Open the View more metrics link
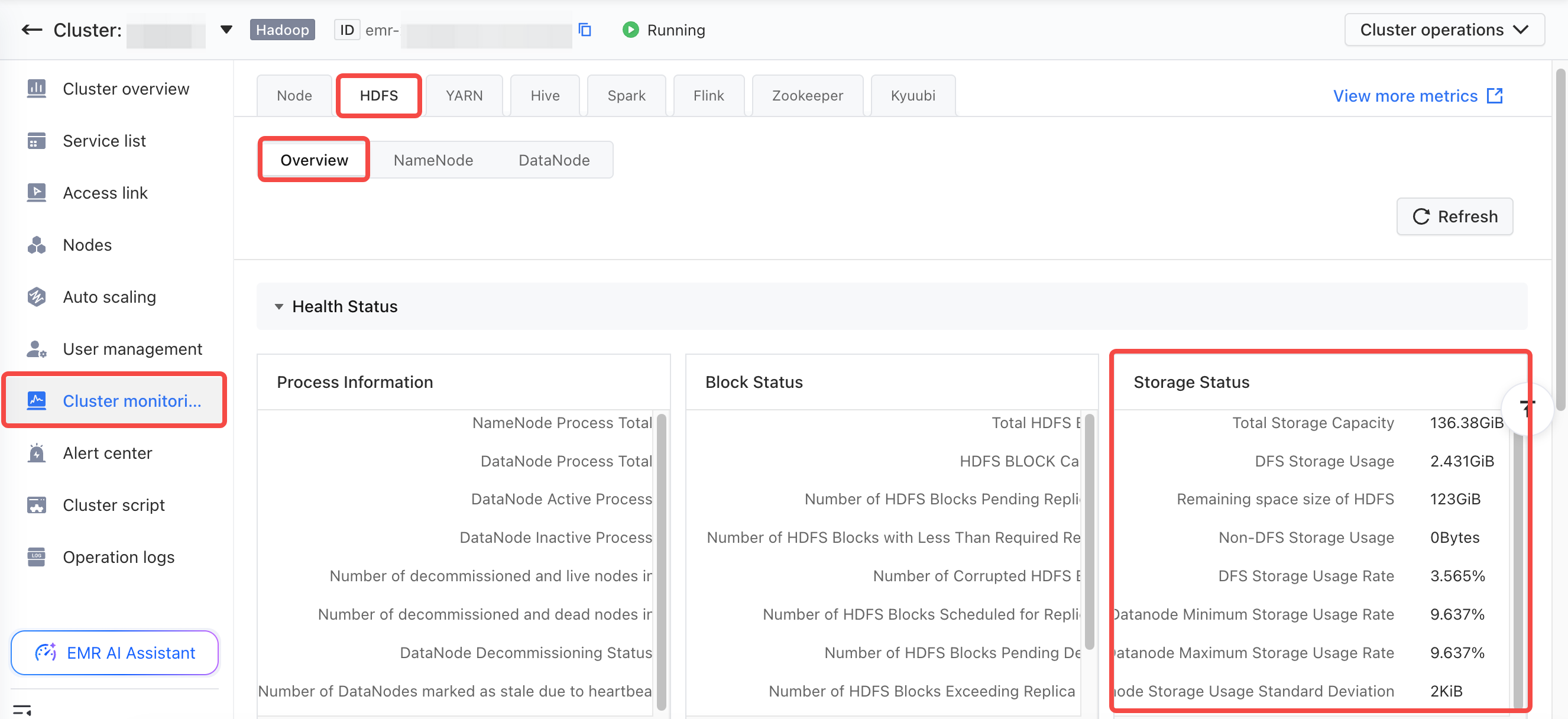 [1405, 96]
